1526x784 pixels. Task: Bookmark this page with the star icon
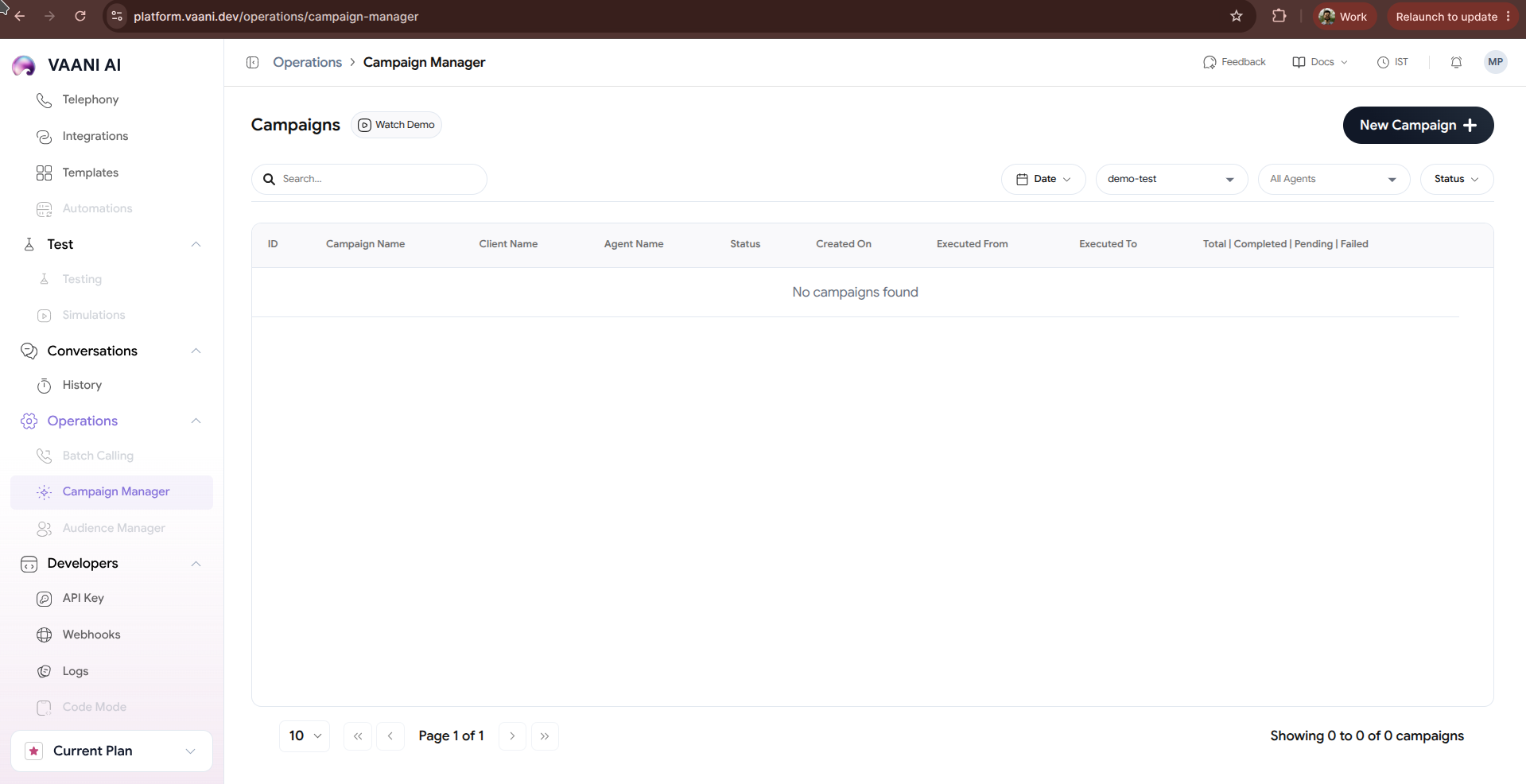(x=1236, y=16)
